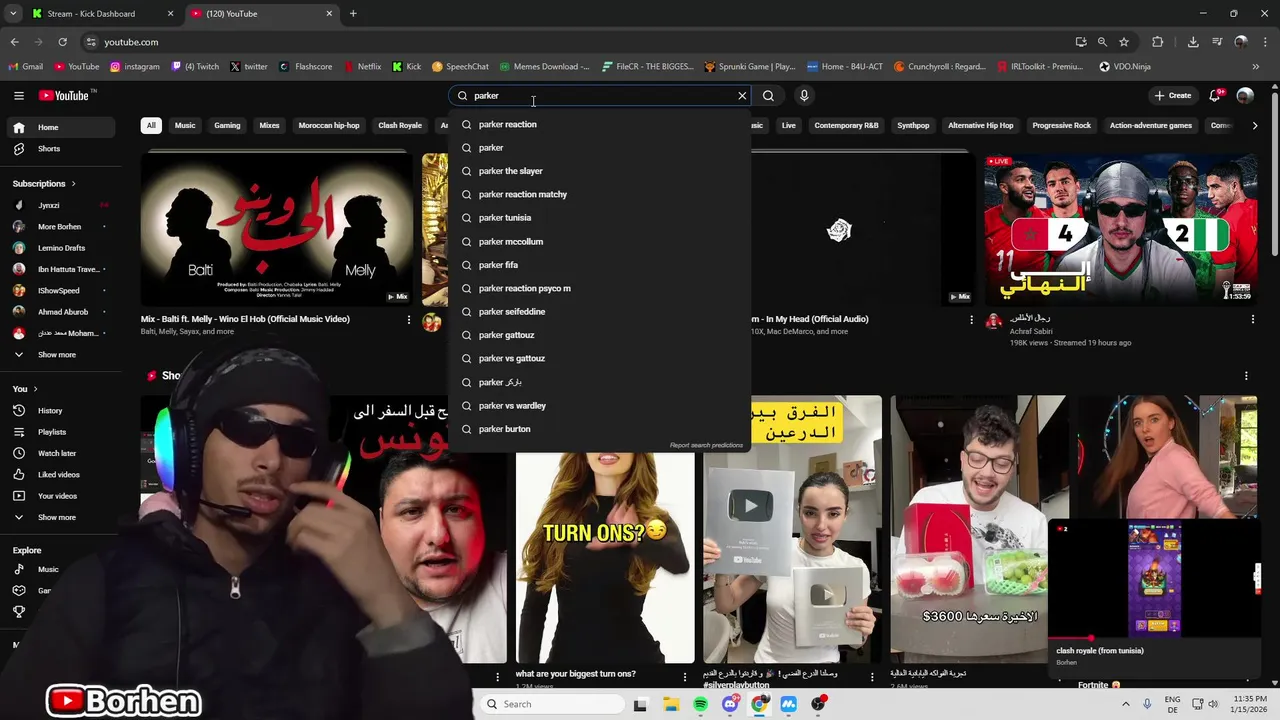Open the Wino El Hob mix thumbnail
The height and width of the screenshot is (720, 1280).
[277, 229]
